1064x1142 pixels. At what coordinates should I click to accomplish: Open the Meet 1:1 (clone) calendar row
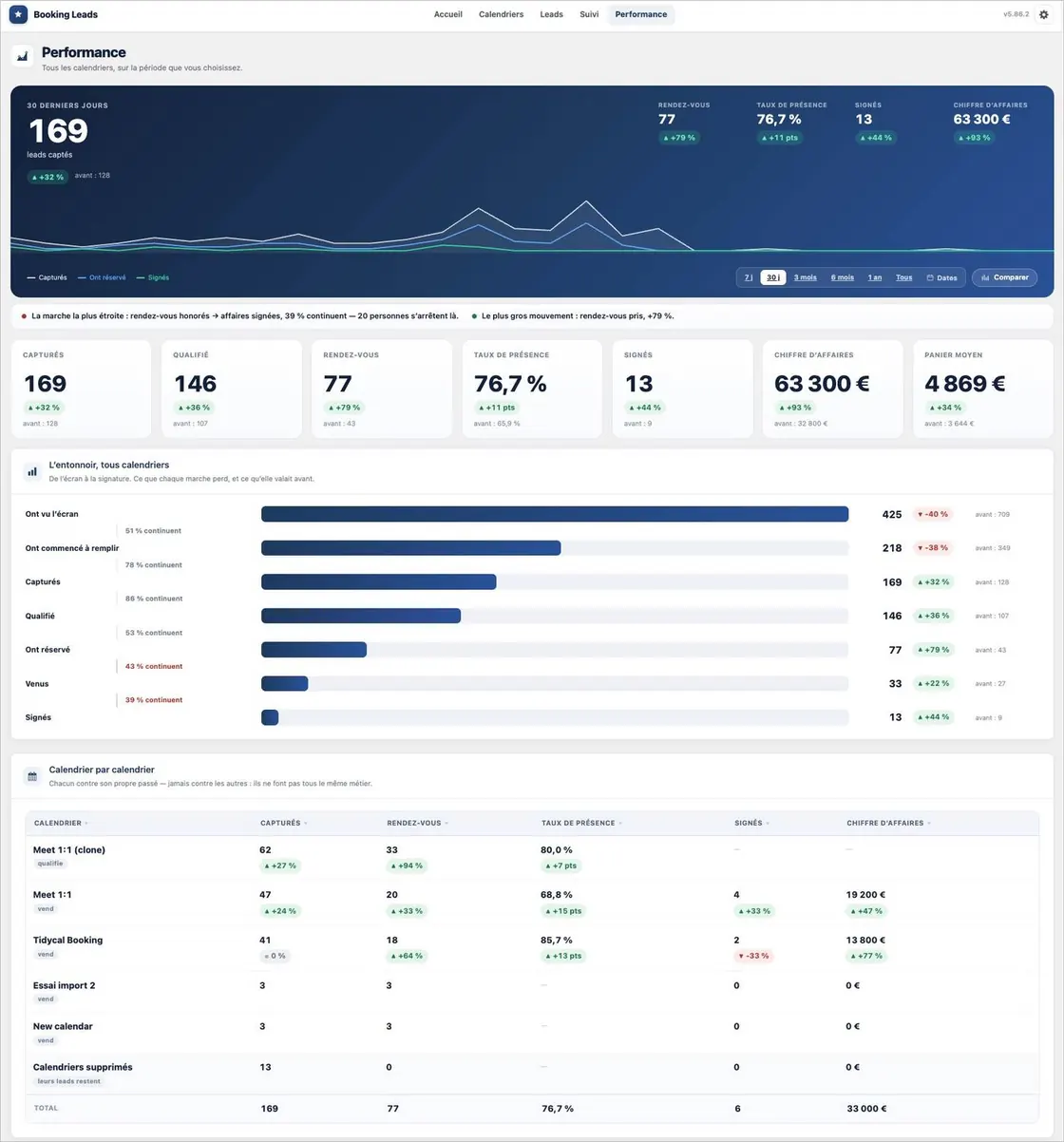(x=532, y=857)
